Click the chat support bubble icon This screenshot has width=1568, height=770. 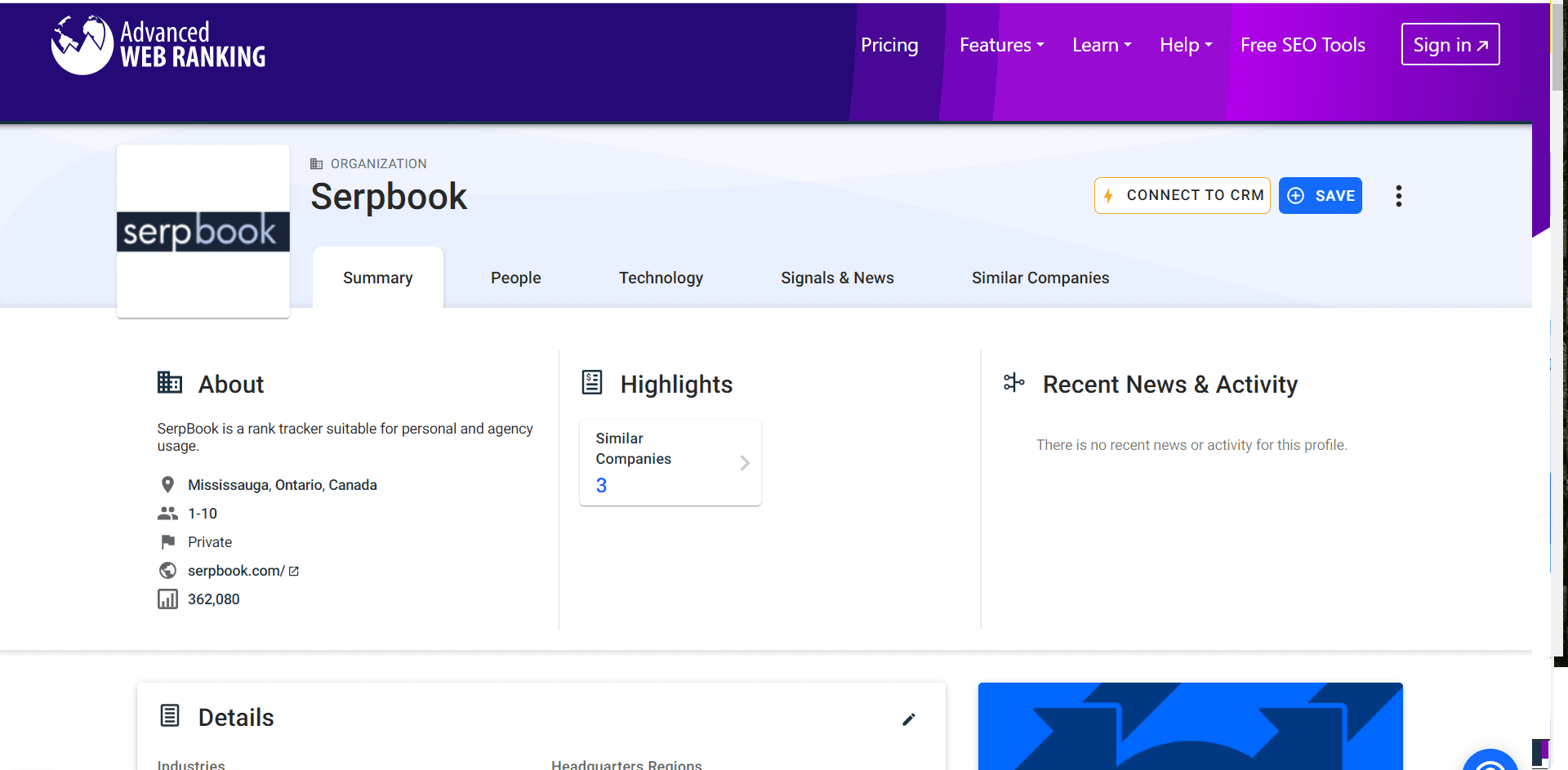[1490, 763]
